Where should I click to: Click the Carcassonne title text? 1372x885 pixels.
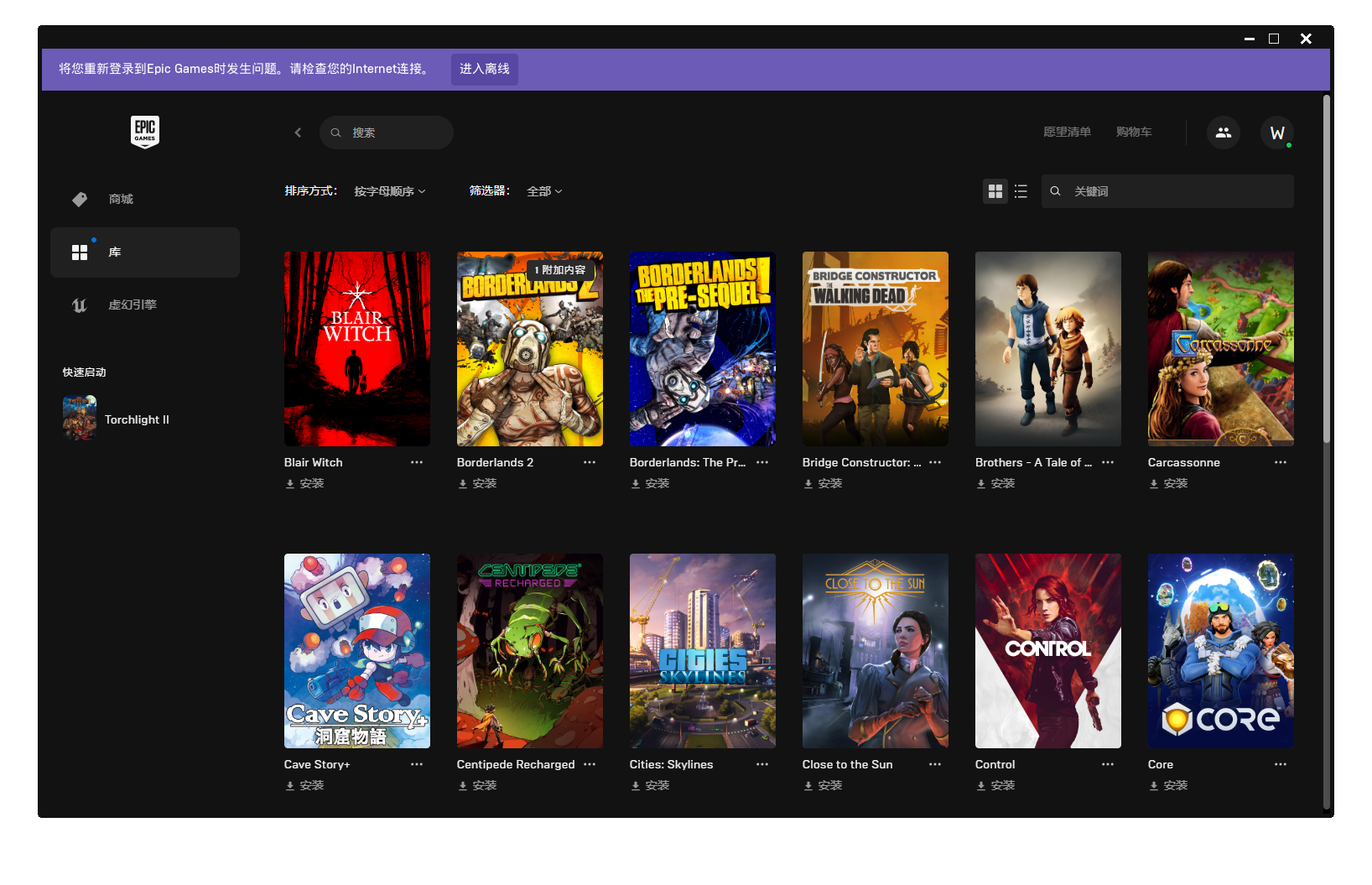[1184, 462]
